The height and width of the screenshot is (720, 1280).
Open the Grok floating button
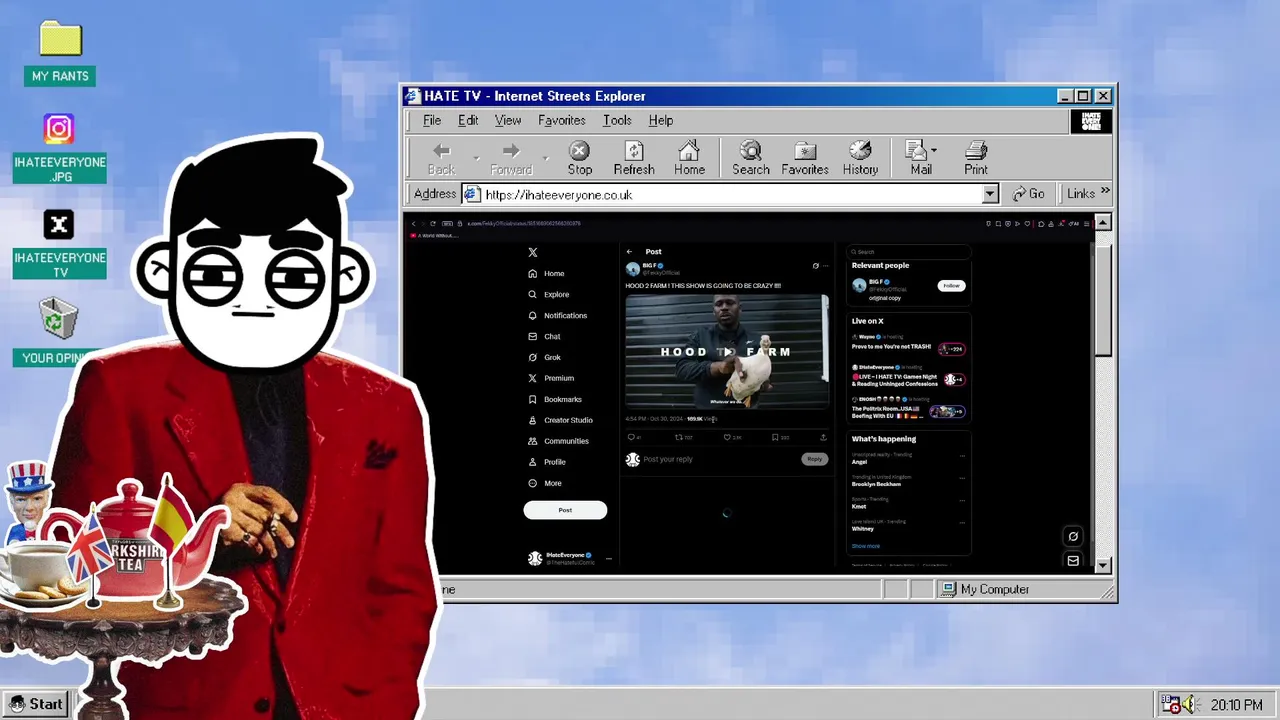pyautogui.click(x=1073, y=536)
